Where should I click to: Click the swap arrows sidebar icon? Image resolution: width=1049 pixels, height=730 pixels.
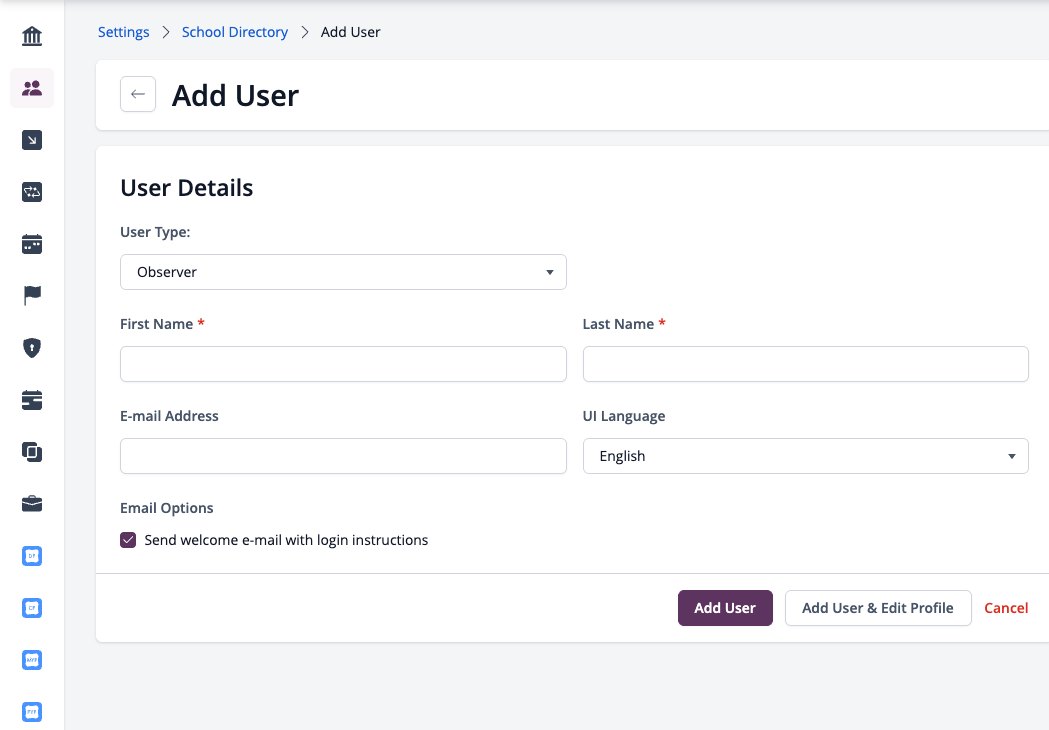click(31, 192)
